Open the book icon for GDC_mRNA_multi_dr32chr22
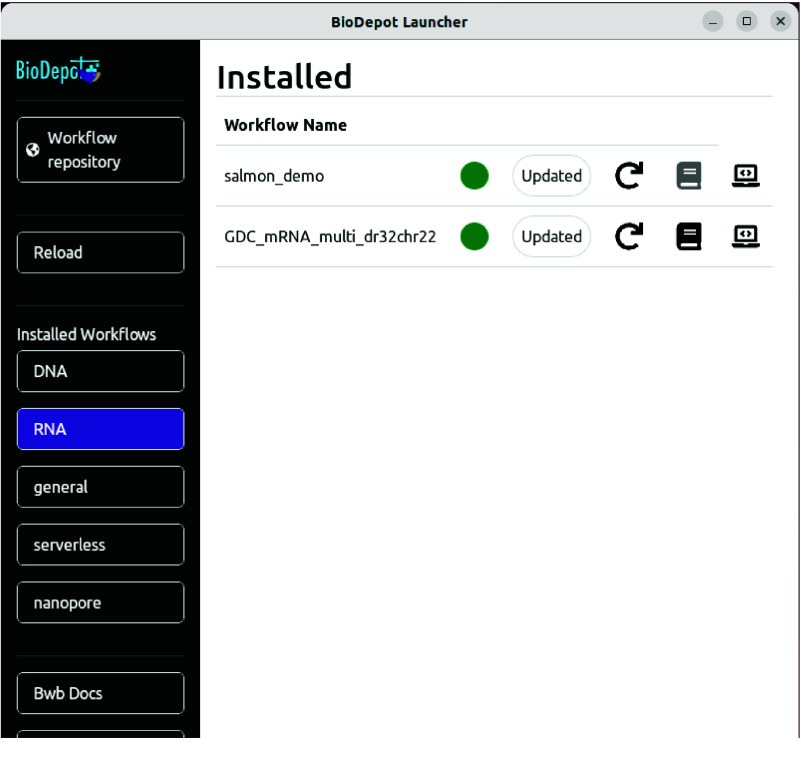Image resolution: width=801 pixels, height=765 pixels. pos(688,237)
